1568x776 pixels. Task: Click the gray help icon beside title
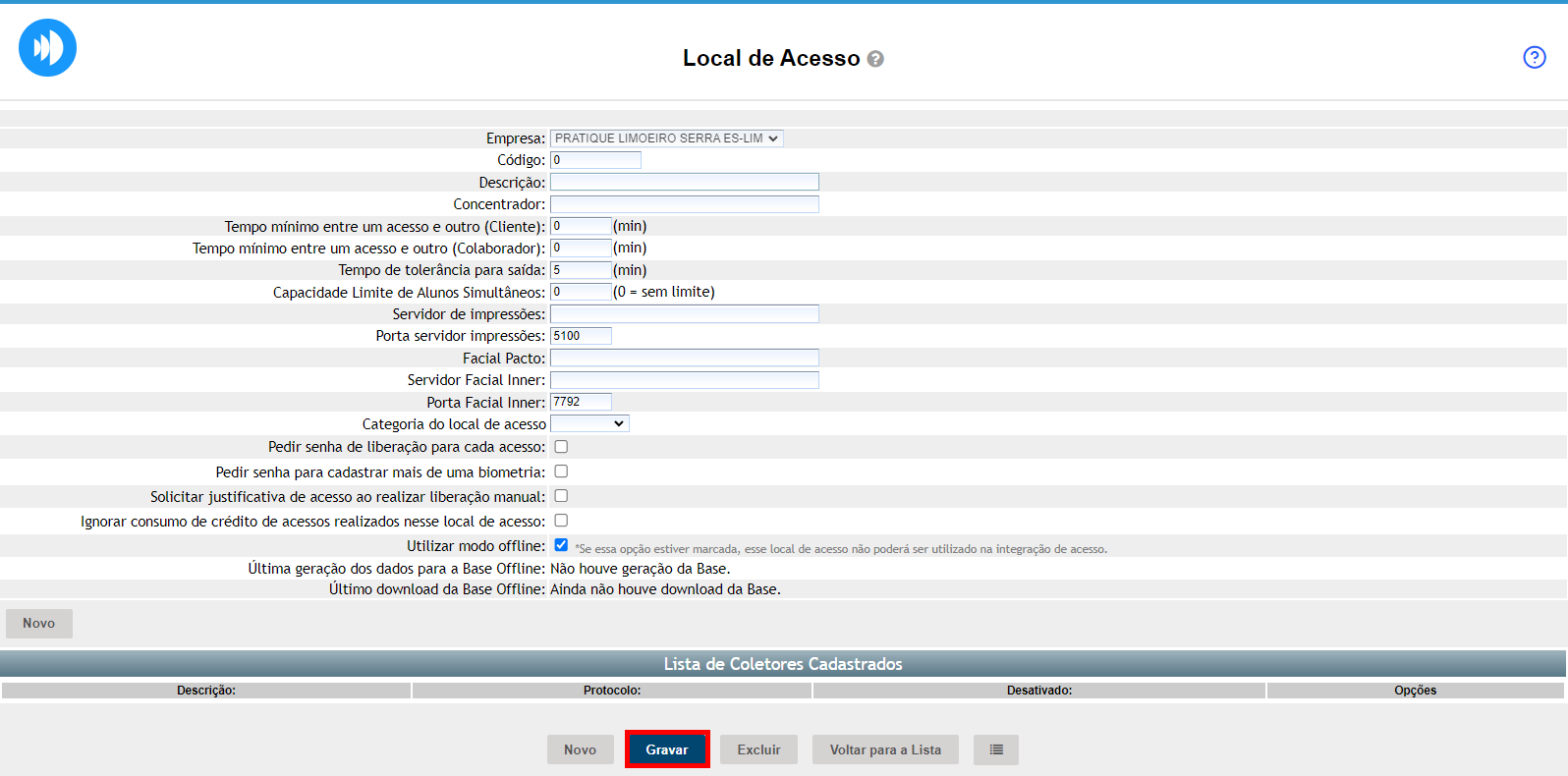pyautogui.click(x=875, y=59)
